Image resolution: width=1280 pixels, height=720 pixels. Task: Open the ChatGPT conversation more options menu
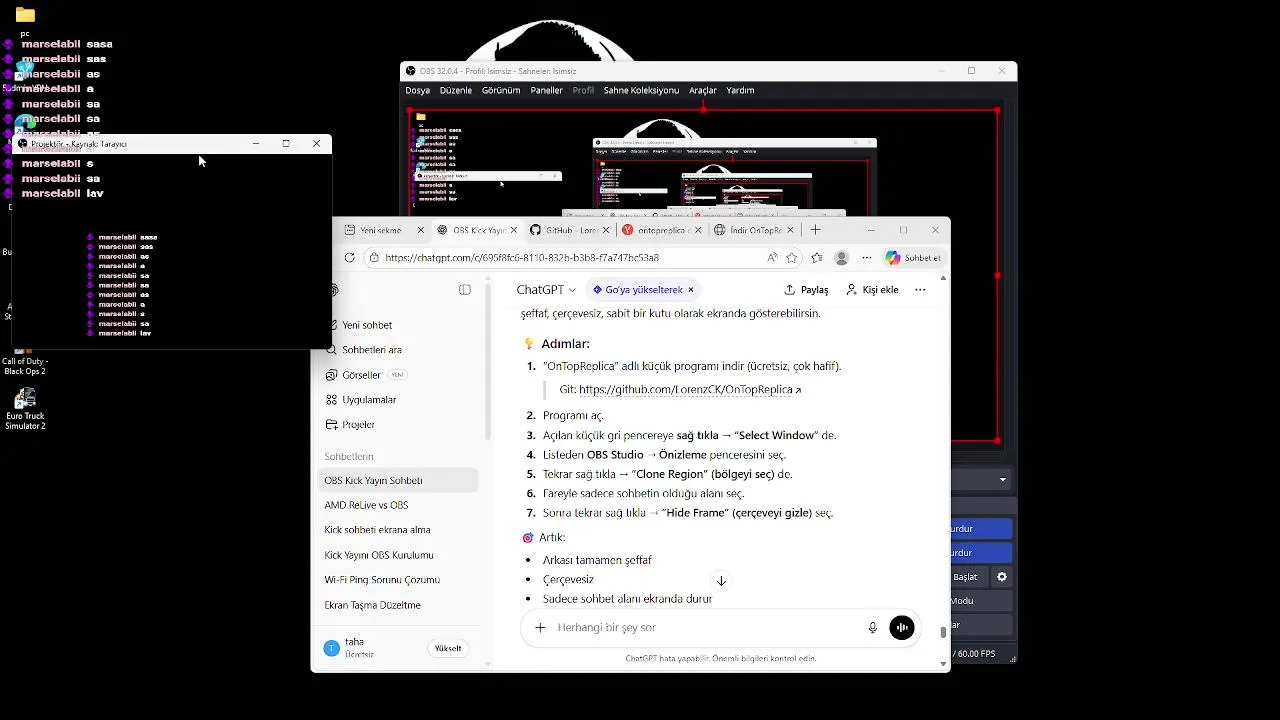pos(920,290)
